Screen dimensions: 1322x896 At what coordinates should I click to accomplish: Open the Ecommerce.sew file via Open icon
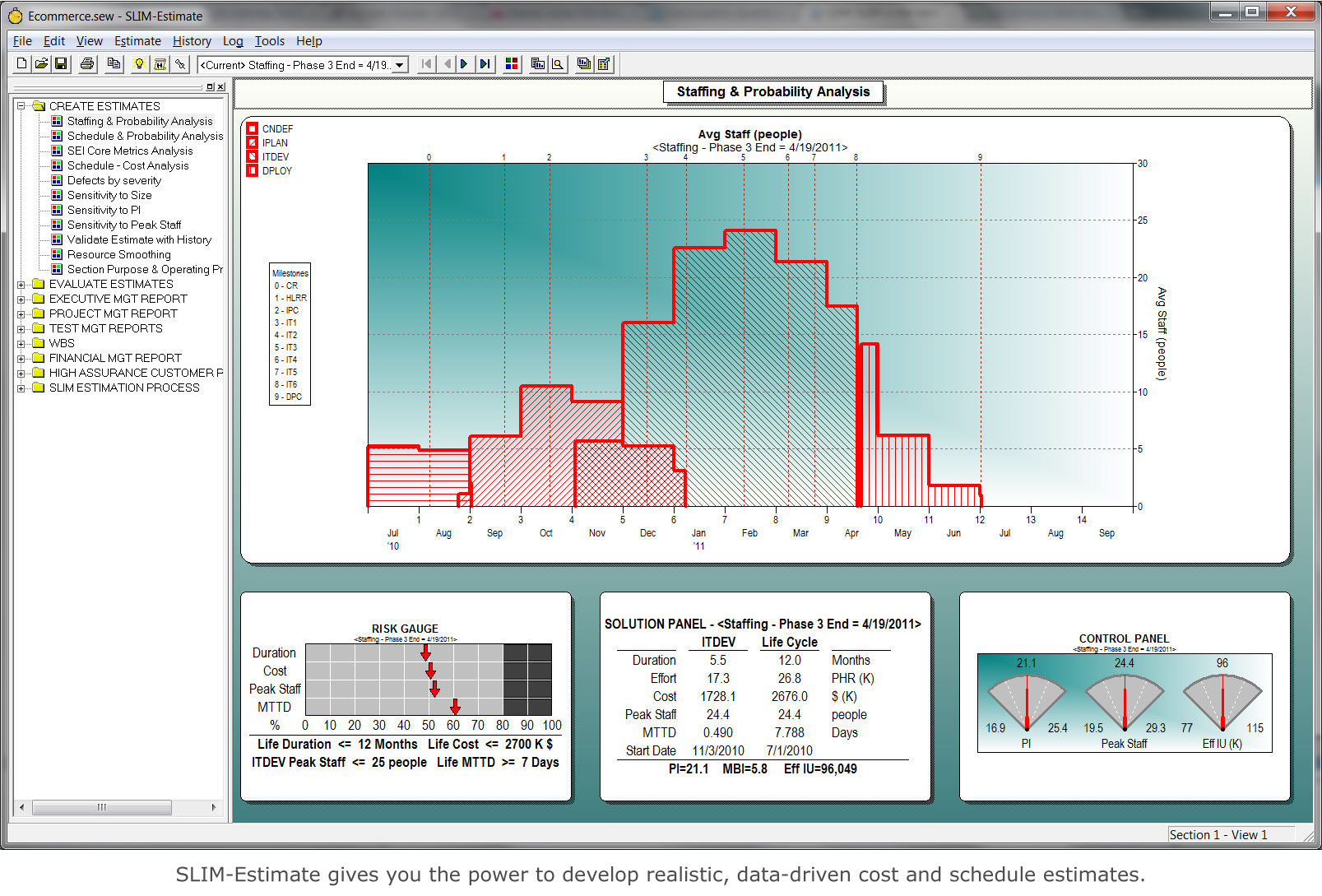tap(41, 63)
